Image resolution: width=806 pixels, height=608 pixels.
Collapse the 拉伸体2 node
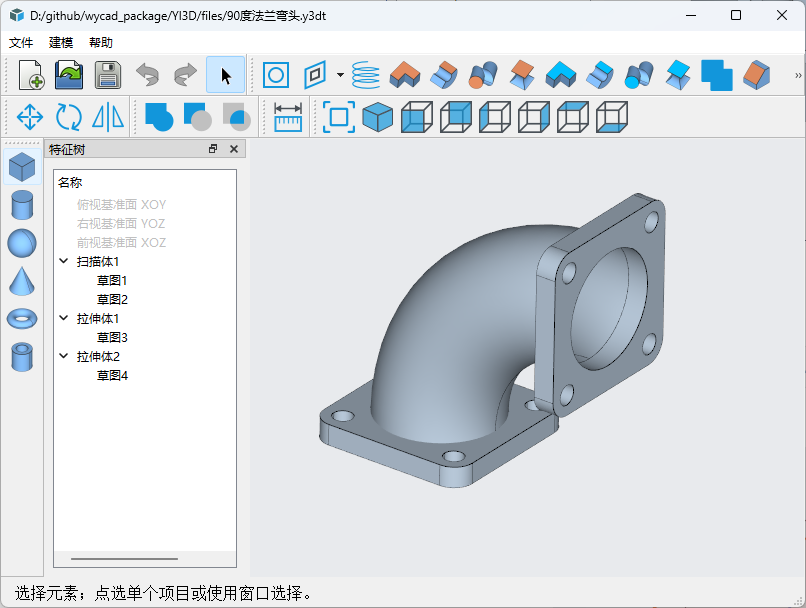(x=64, y=356)
